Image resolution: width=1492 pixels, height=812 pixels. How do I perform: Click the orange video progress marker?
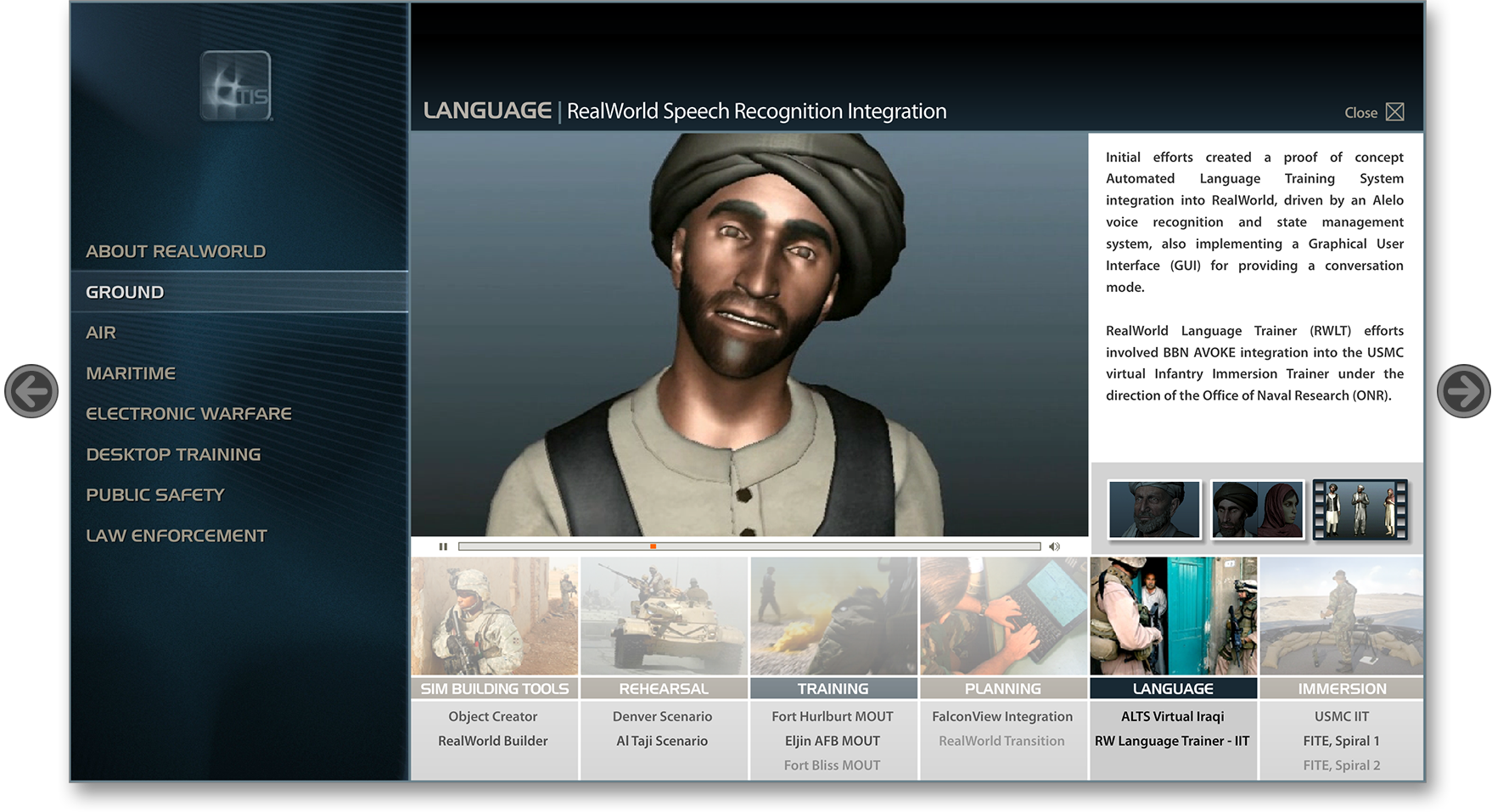(653, 546)
